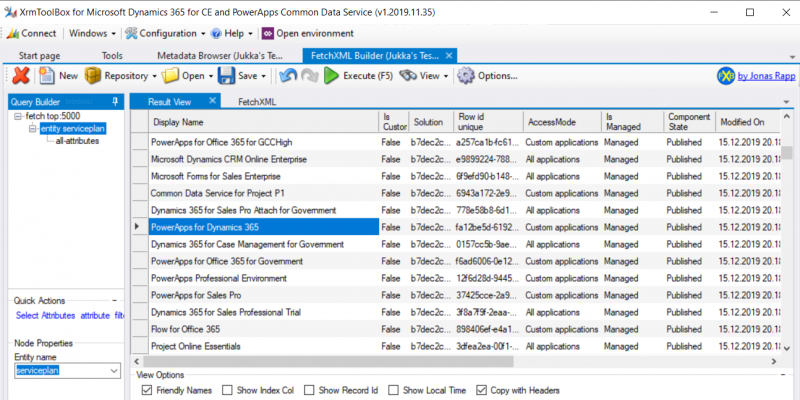The height and width of the screenshot is (400, 800).
Task: Switch to the Tools tab
Action: [112, 56]
